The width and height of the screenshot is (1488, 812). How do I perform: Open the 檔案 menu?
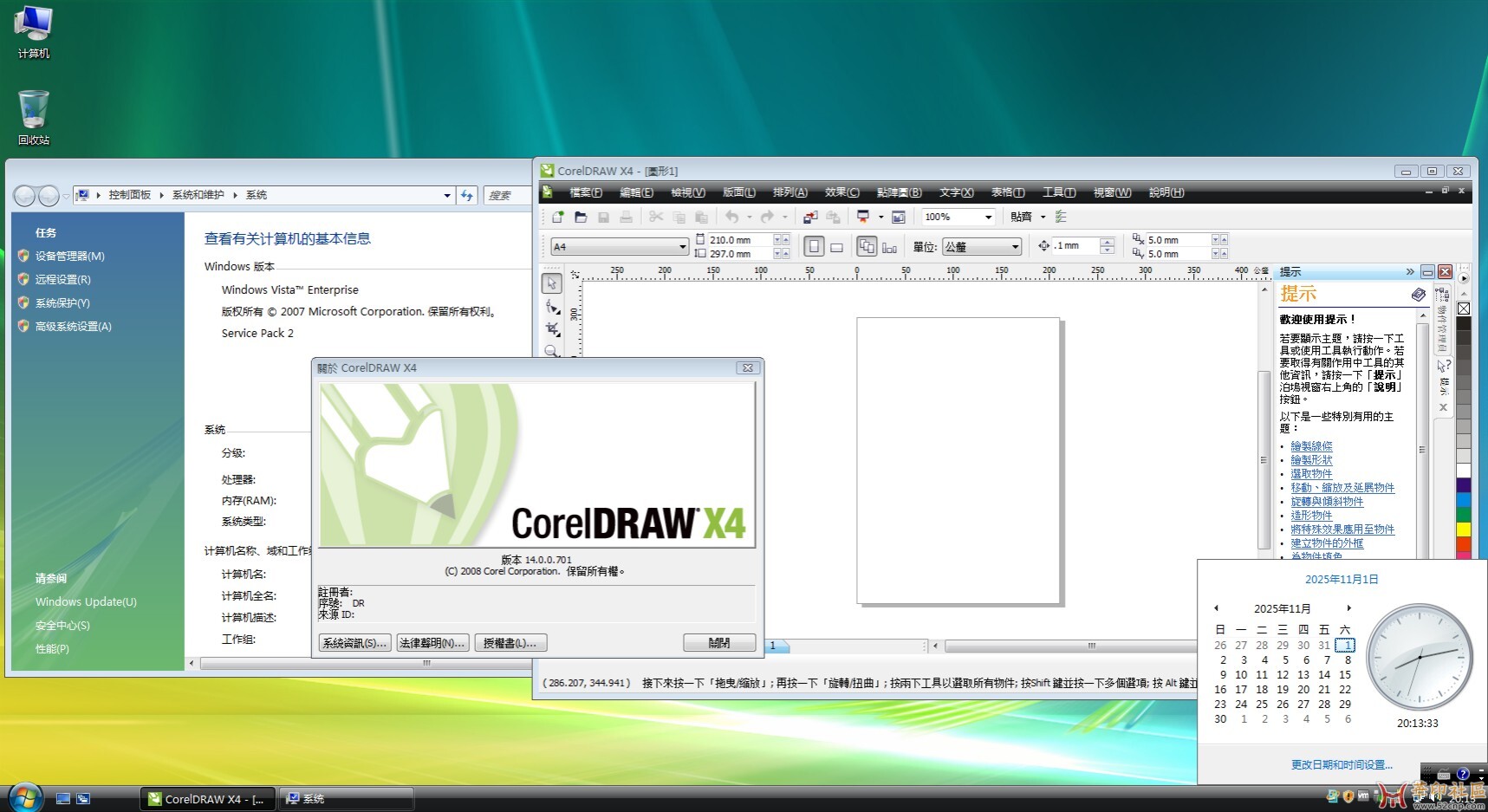pyautogui.click(x=585, y=192)
